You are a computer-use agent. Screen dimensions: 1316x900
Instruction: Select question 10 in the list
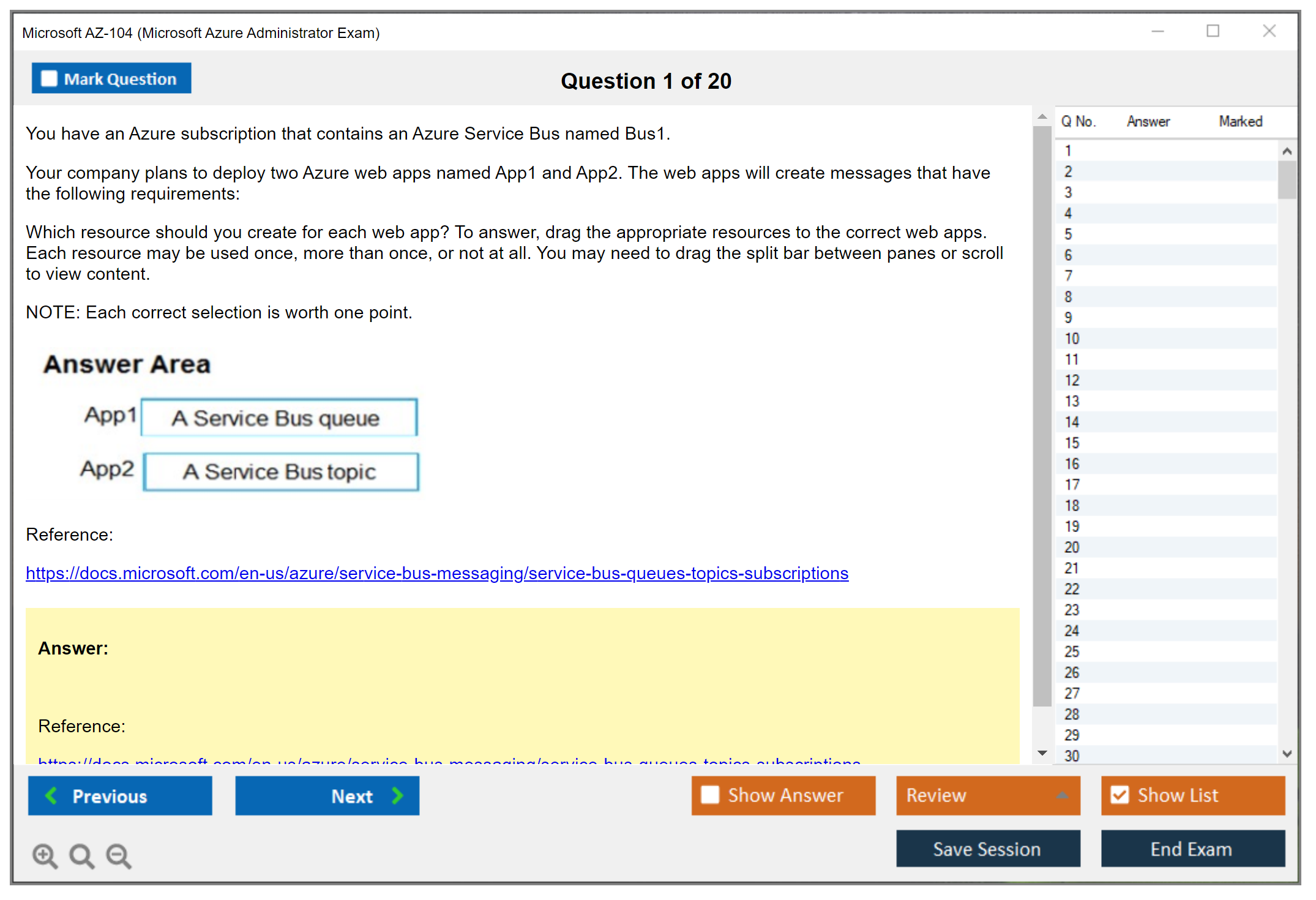coord(1072,339)
